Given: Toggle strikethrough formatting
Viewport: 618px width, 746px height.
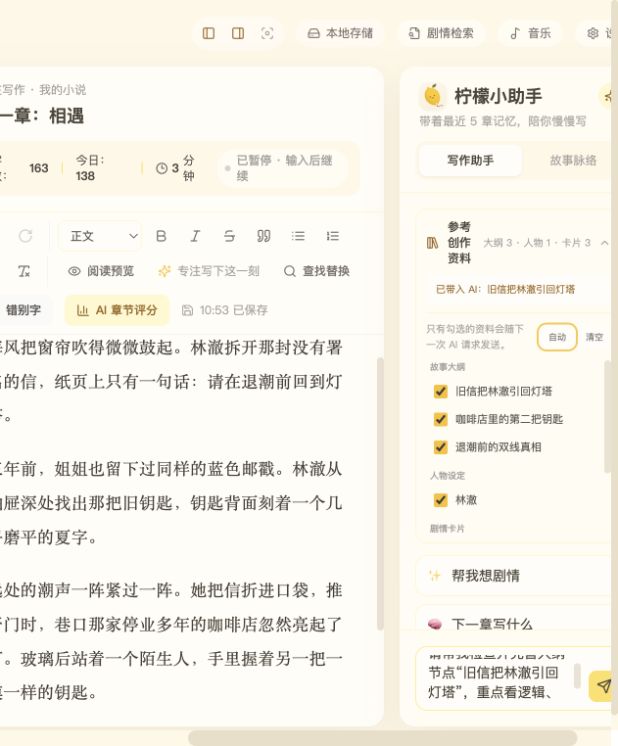Looking at the screenshot, I should tap(229, 236).
